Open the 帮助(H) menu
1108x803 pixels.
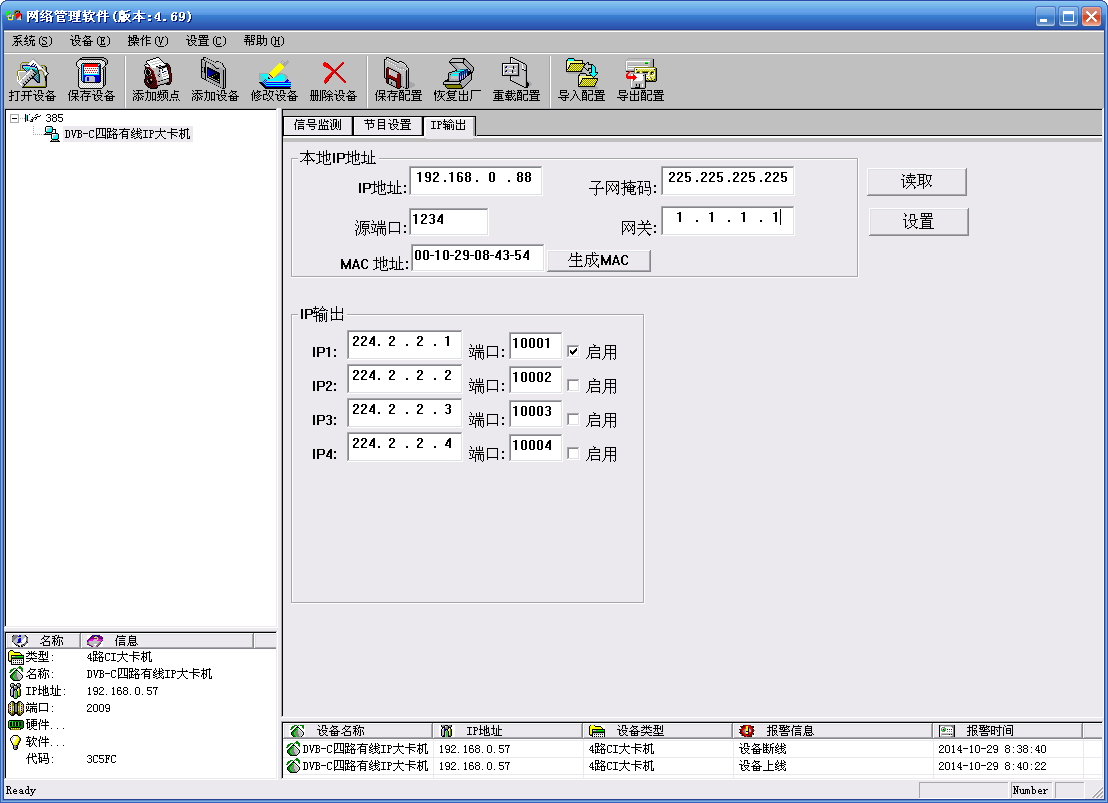click(264, 41)
